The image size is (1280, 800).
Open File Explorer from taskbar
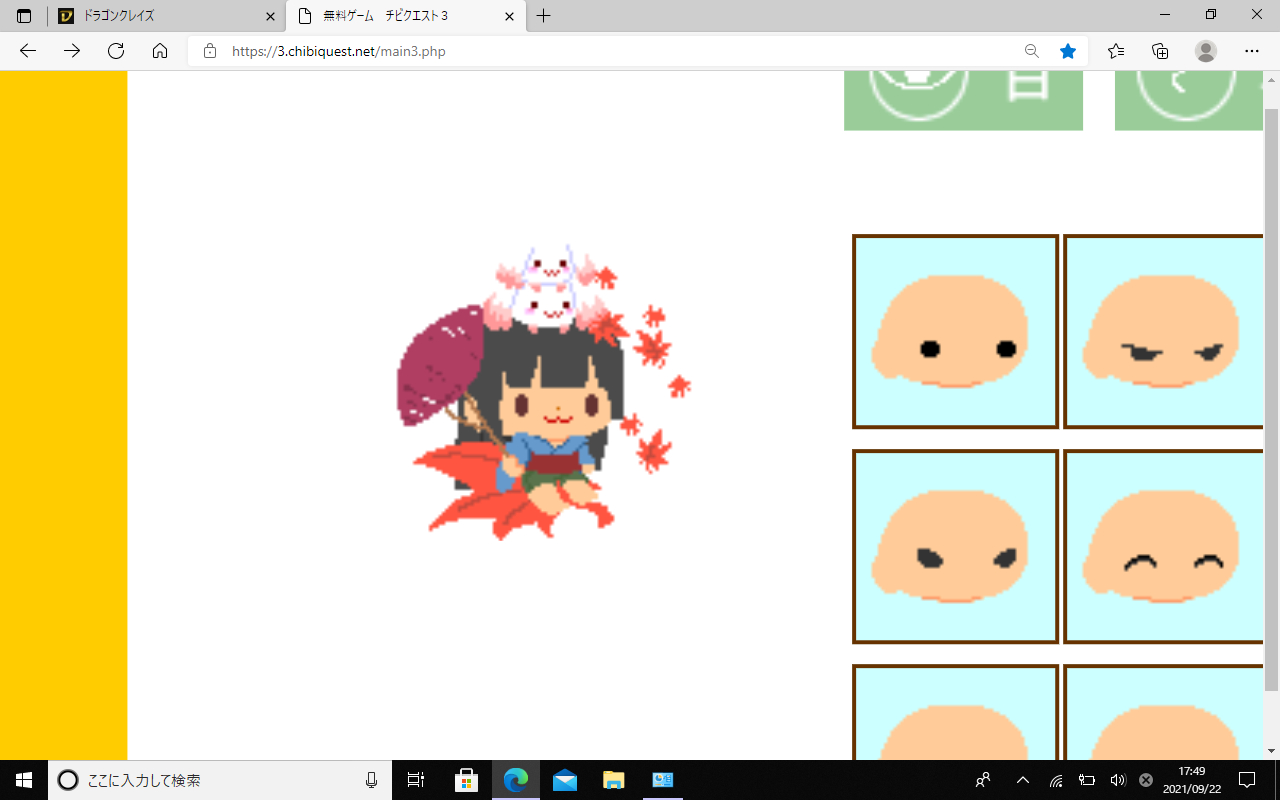tap(613, 780)
